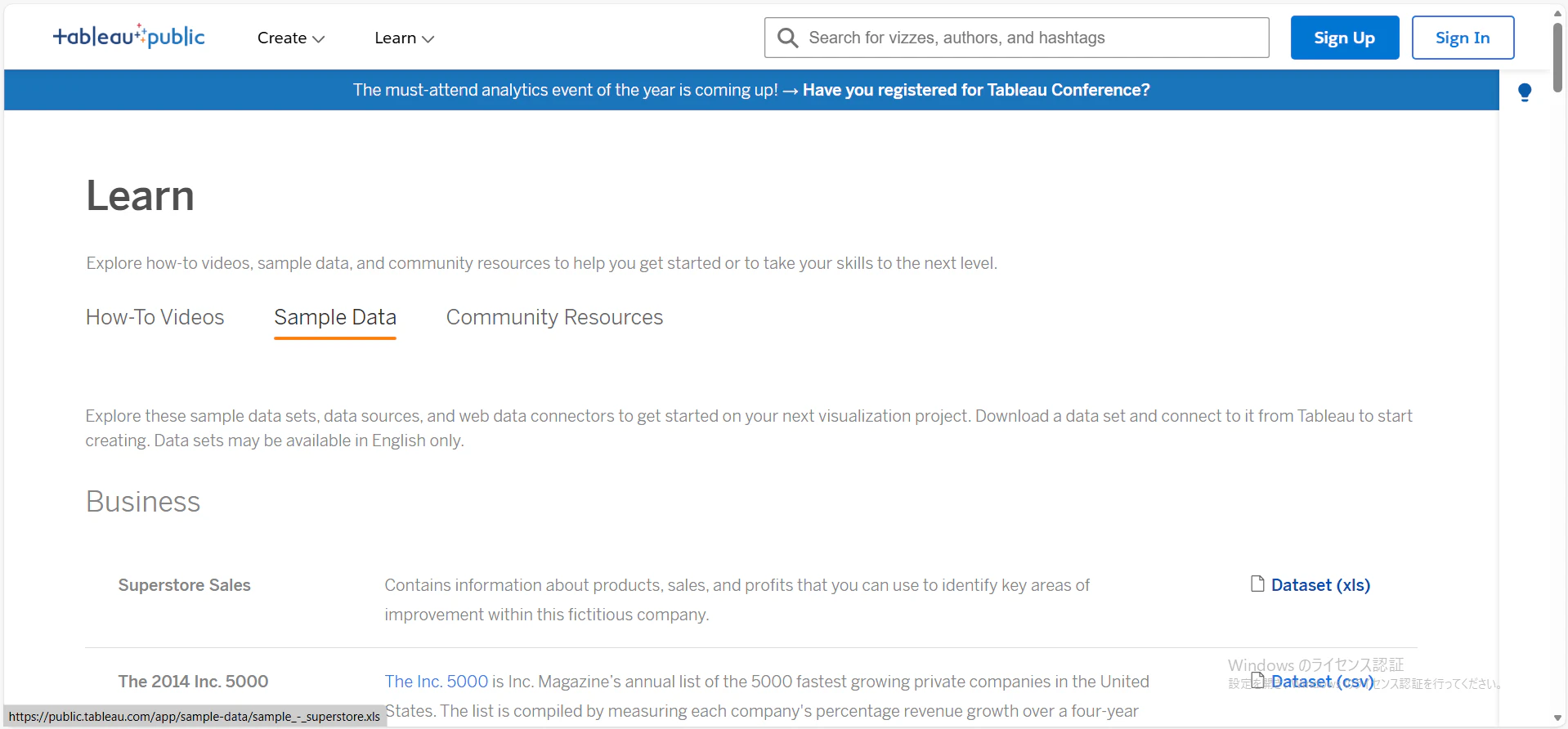Click the scrollbar up arrow
The width and height of the screenshot is (1568, 729).
point(1557,13)
